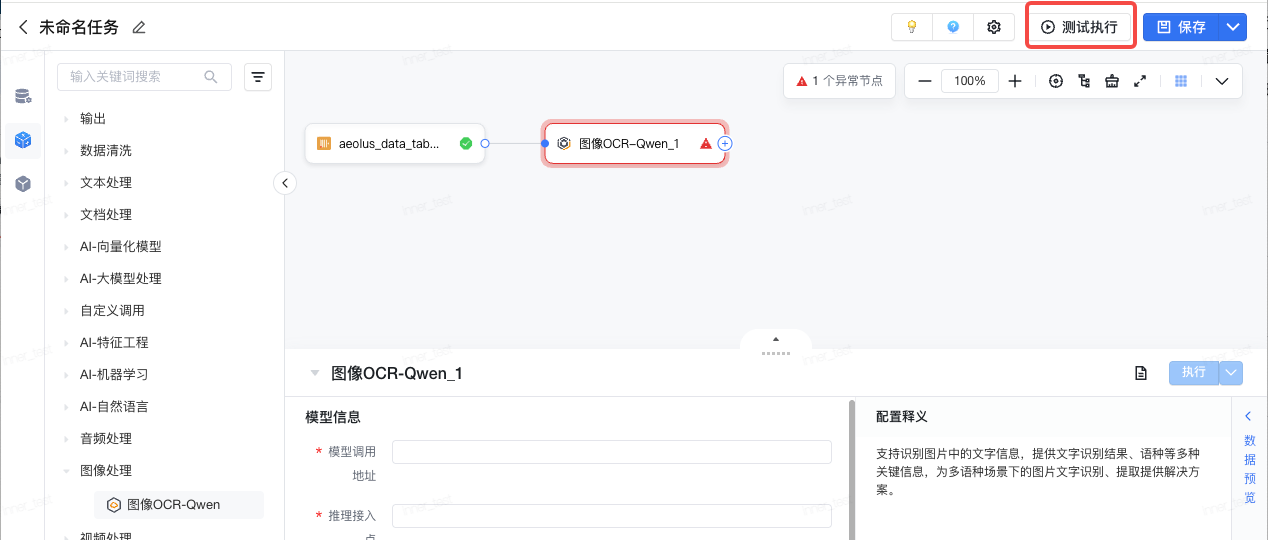Click the 模型调用地址 input field
This screenshot has width=1268, height=540.
tap(611, 452)
